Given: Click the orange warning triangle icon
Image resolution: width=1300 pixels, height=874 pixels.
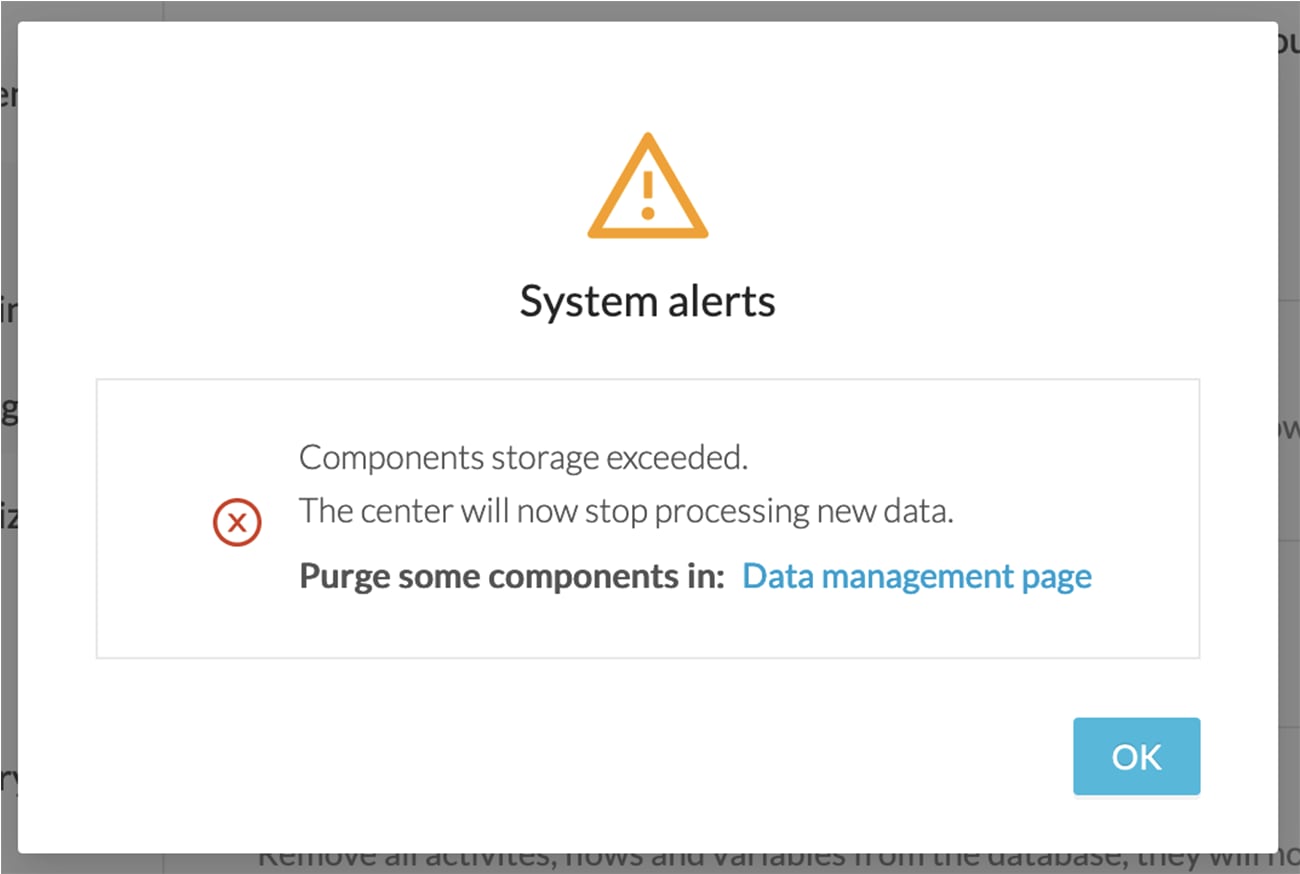Looking at the screenshot, I should [x=648, y=186].
